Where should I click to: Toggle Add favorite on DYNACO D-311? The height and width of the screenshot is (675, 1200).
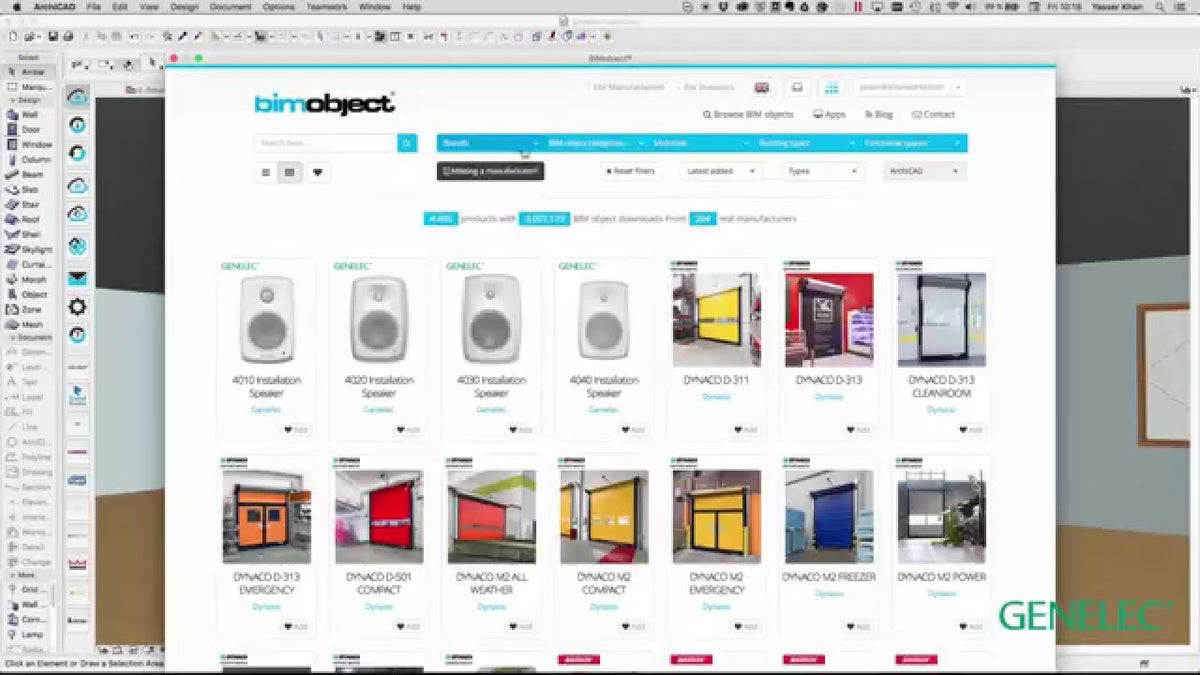point(746,430)
